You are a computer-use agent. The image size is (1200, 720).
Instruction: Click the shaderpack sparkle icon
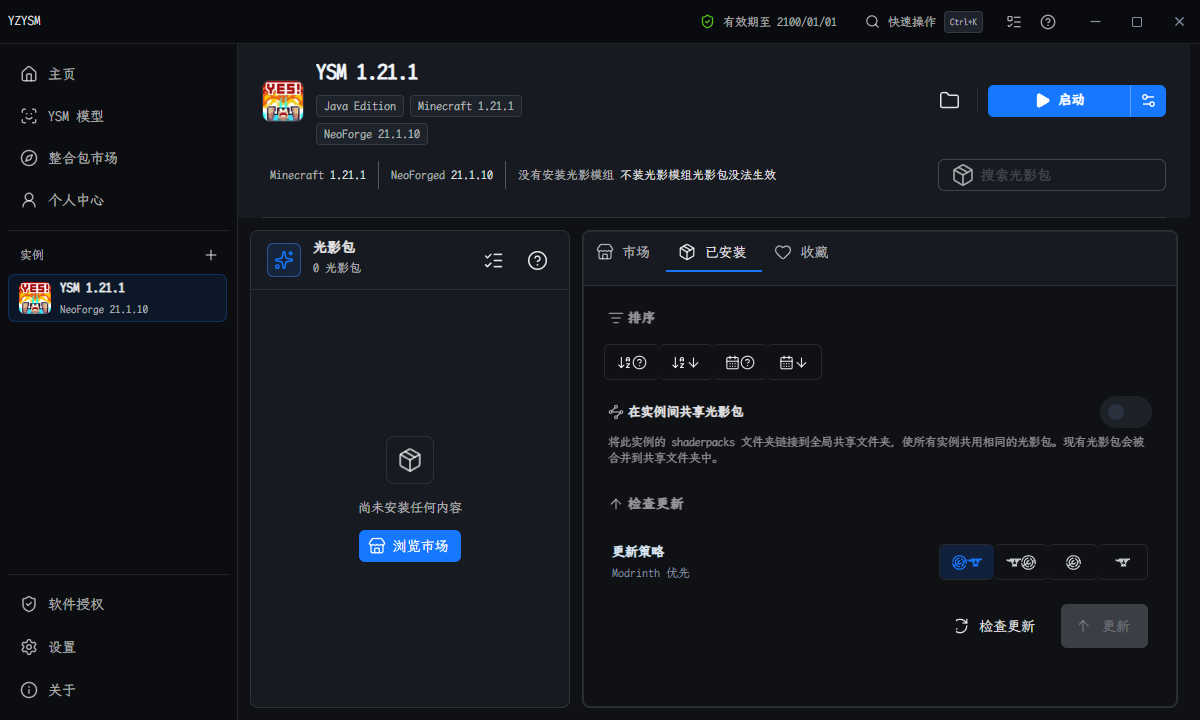(x=284, y=260)
